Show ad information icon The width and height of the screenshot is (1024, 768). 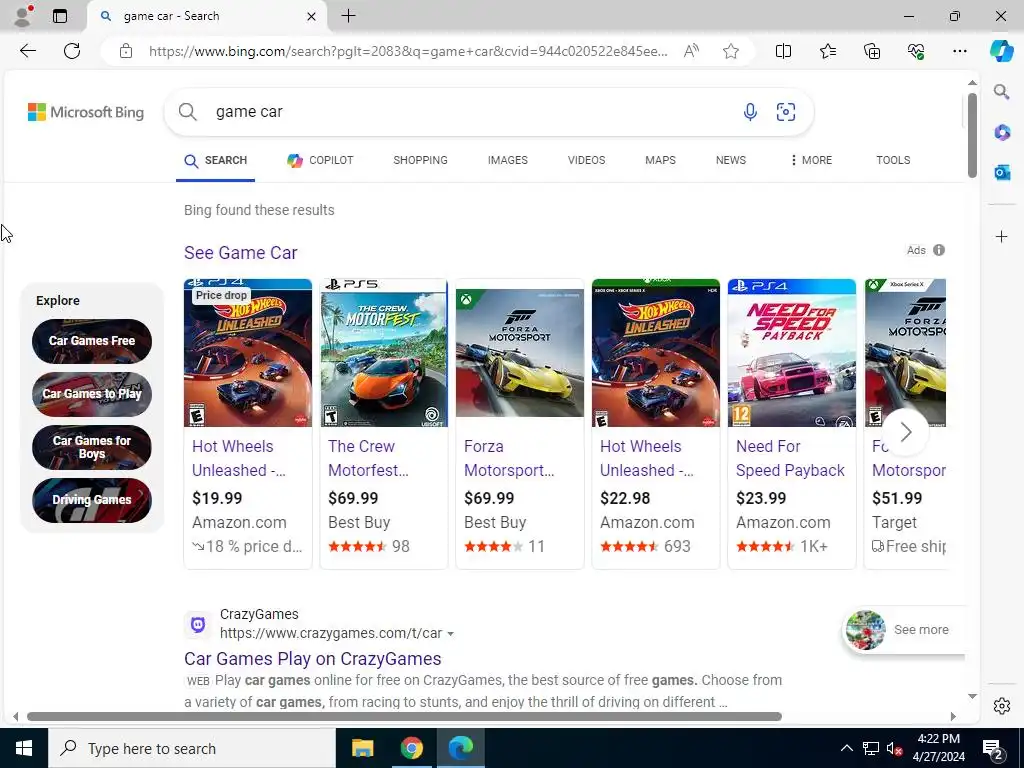pos(939,250)
